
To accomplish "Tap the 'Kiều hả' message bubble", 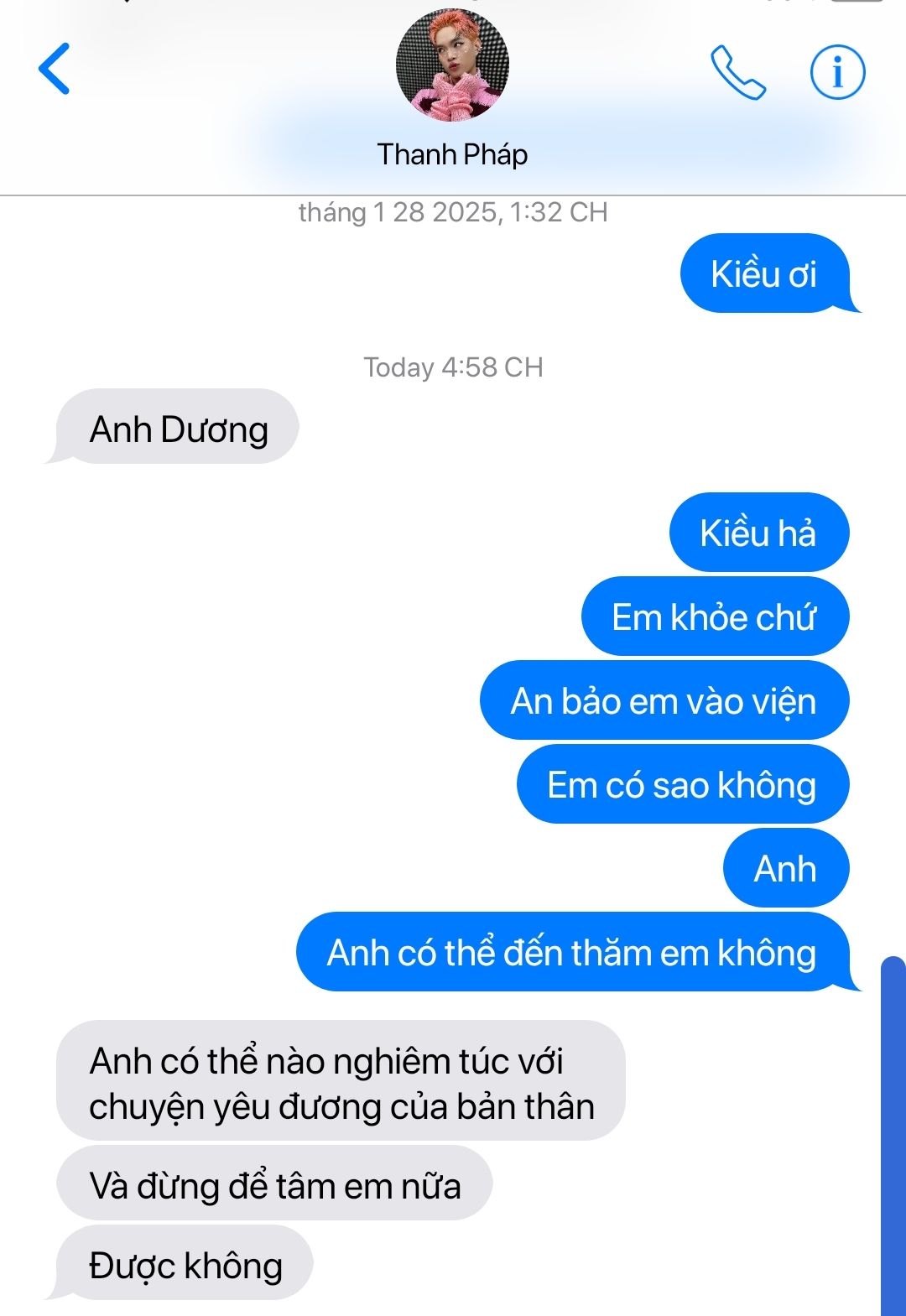I will 759,533.
